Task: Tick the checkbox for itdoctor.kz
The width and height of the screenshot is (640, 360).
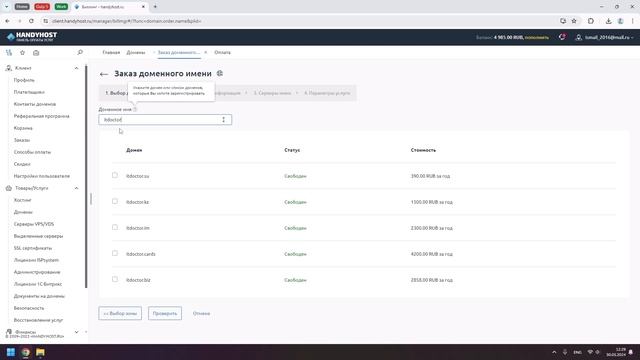Action: click(x=115, y=201)
